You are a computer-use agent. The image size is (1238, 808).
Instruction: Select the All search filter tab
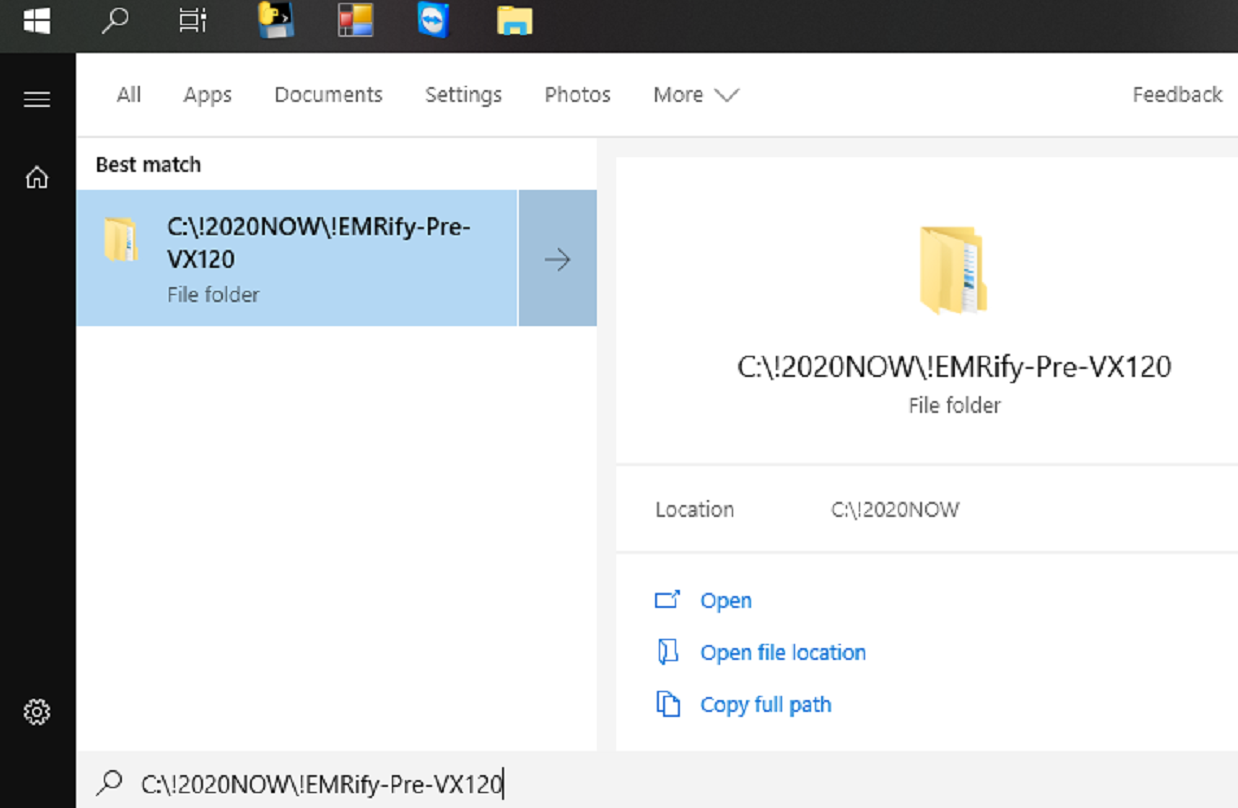pos(129,95)
